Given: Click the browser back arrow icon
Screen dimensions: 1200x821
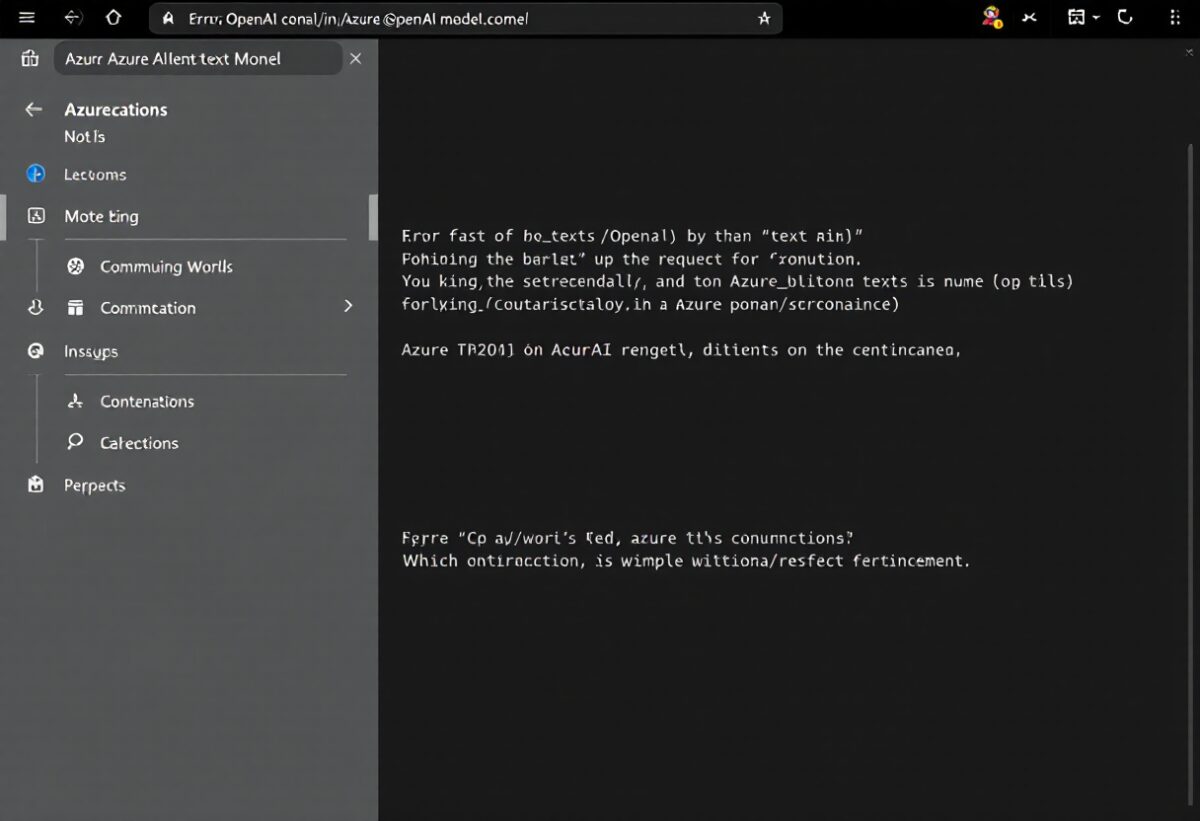Looking at the screenshot, I should [x=72, y=18].
